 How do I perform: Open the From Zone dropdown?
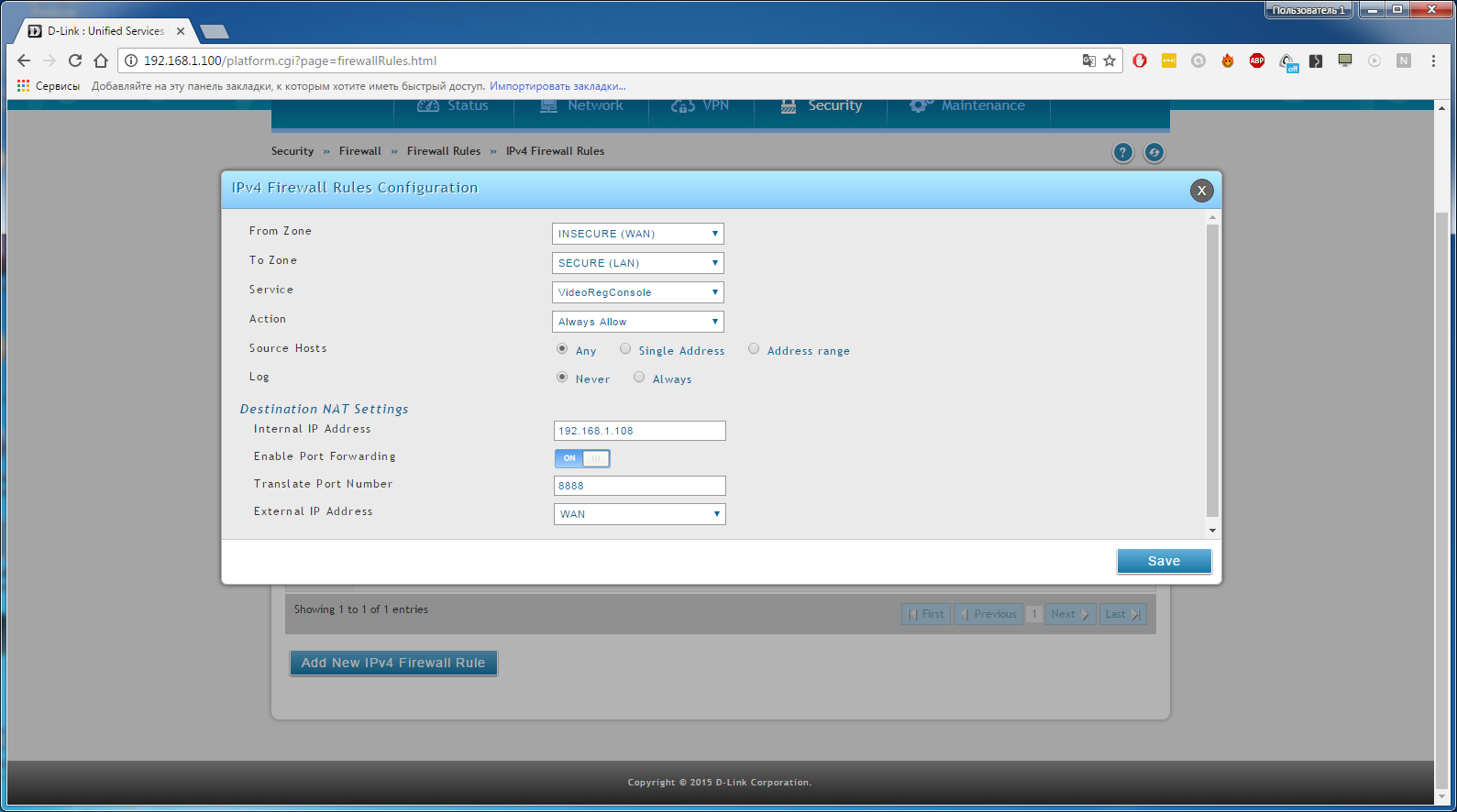pyautogui.click(x=638, y=234)
